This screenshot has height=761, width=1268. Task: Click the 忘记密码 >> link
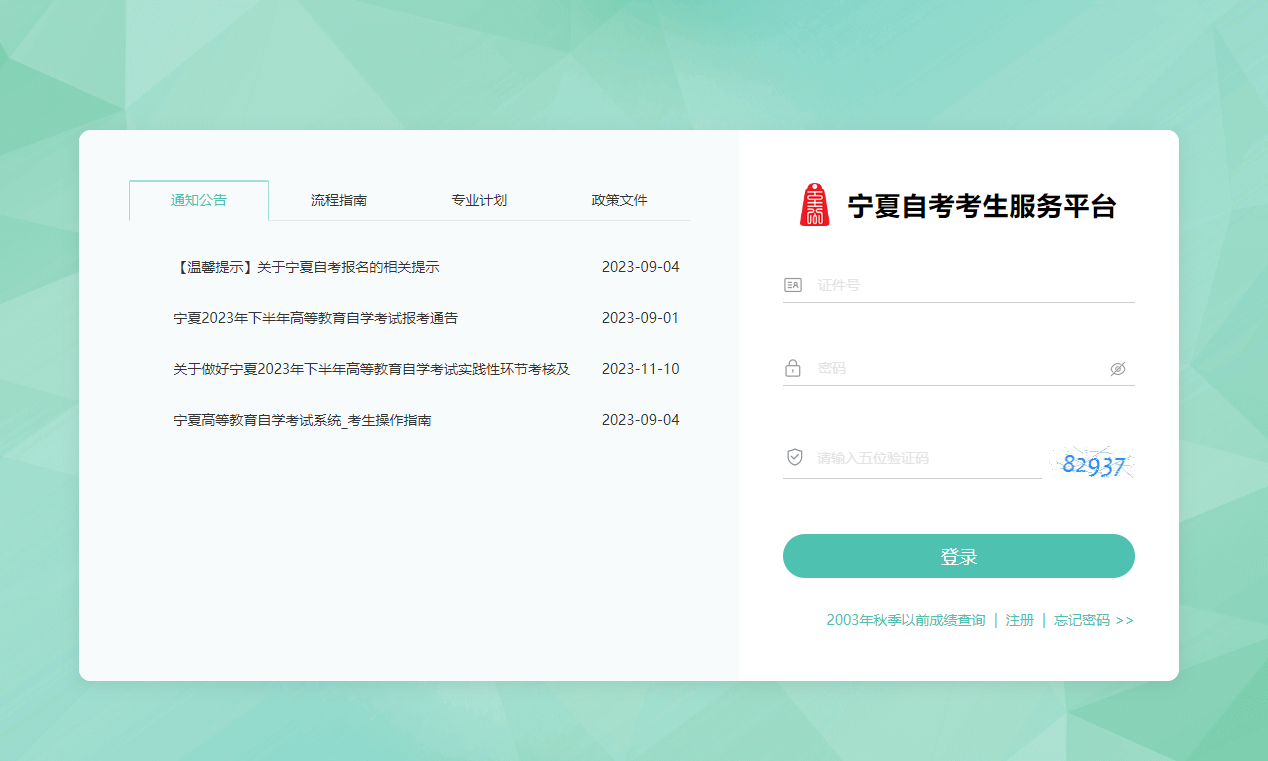click(1094, 620)
